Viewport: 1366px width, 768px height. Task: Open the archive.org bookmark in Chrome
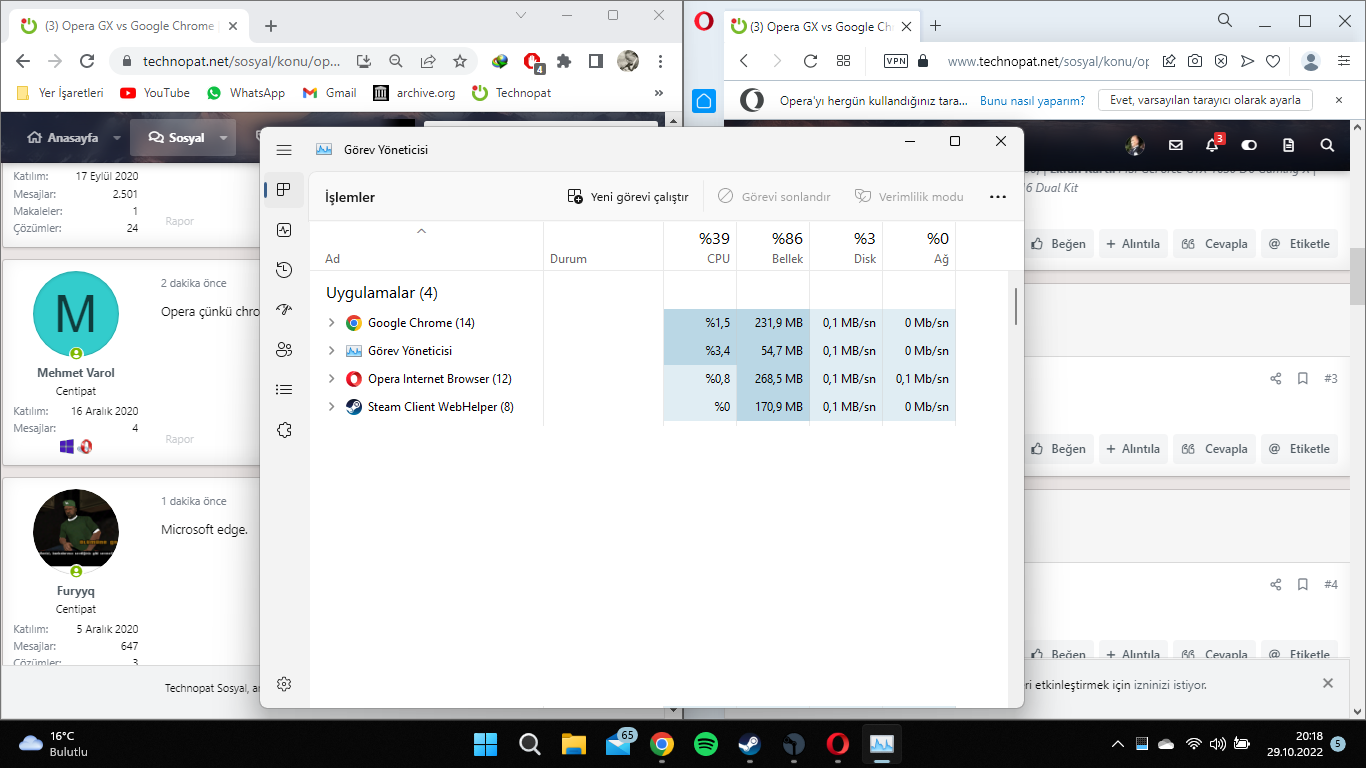(x=414, y=93)
